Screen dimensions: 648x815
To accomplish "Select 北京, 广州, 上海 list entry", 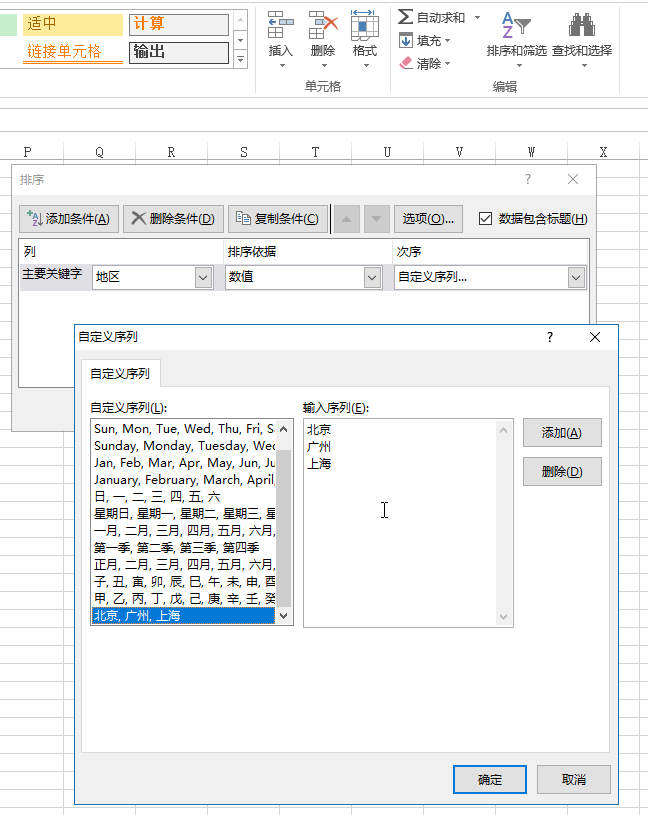I will pos(182,616).
